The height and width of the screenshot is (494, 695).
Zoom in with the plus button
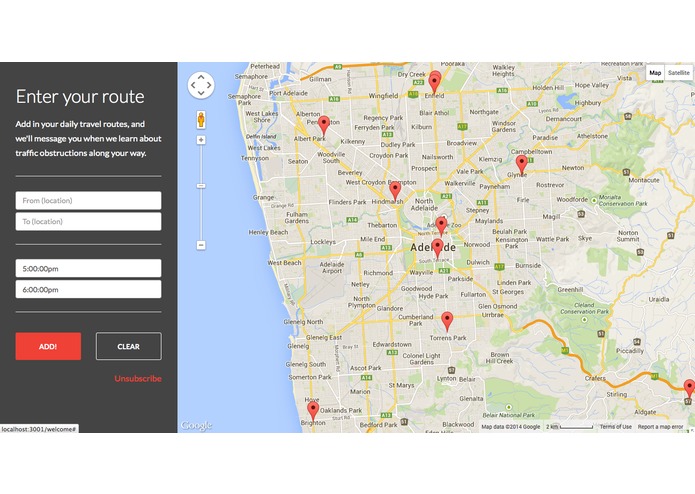pyautogui.click(x=201, y=140)
